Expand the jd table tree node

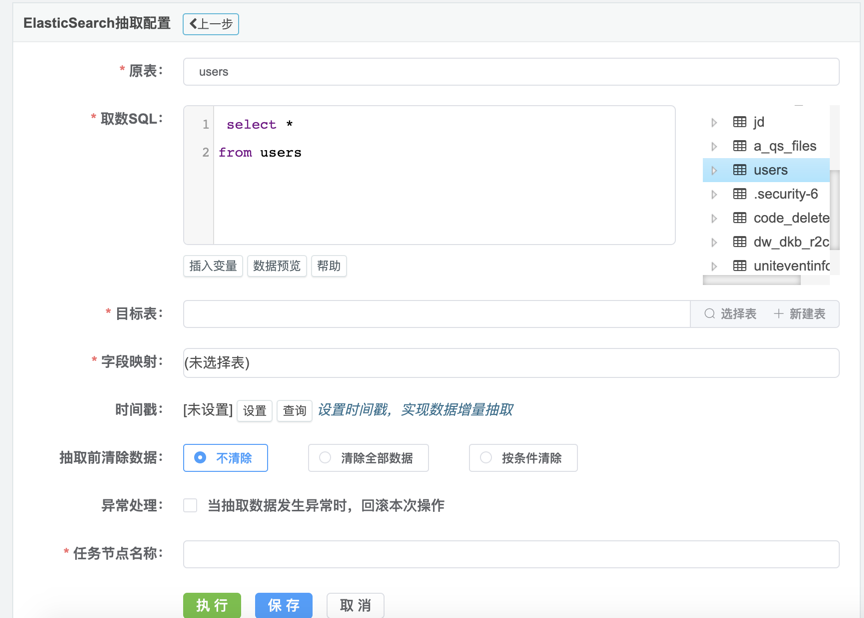(x=714, y=122)
